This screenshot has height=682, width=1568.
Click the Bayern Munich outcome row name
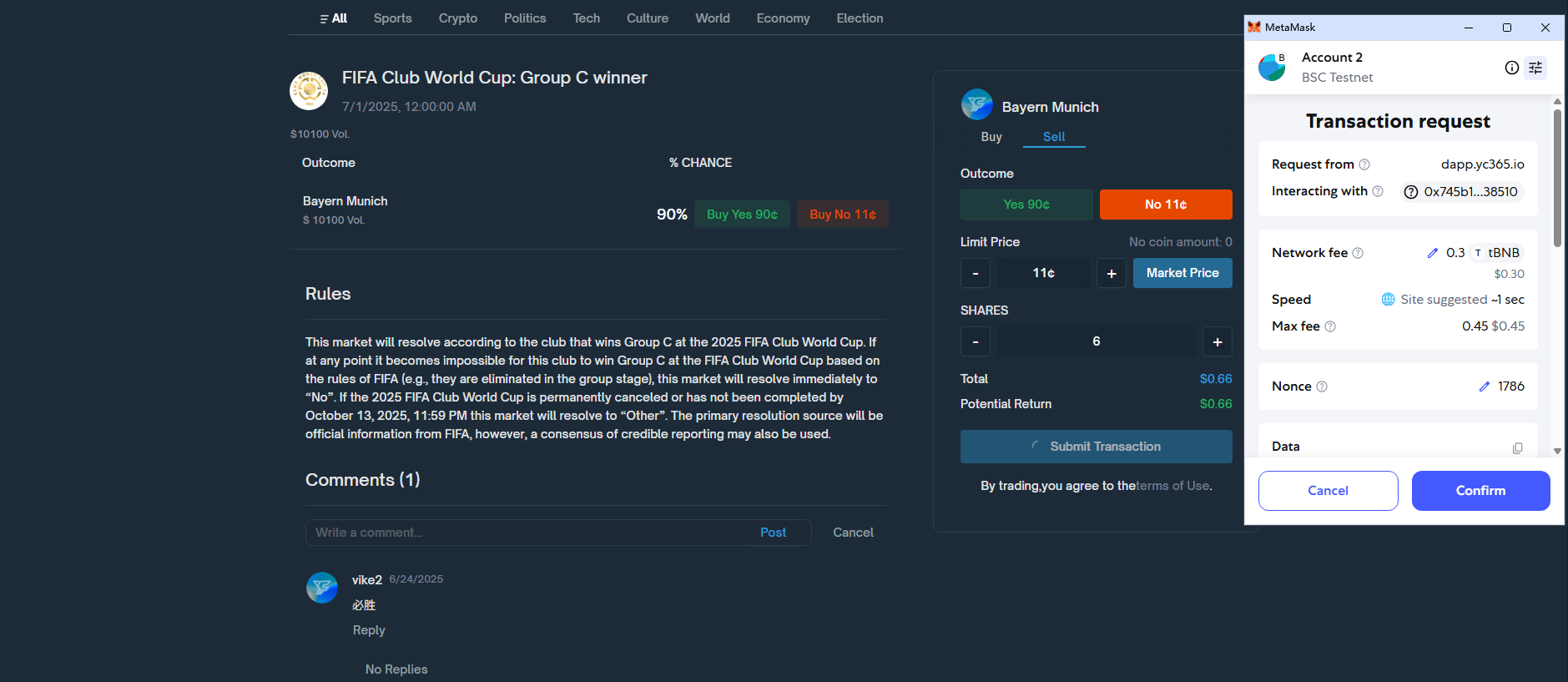[345, 201]
